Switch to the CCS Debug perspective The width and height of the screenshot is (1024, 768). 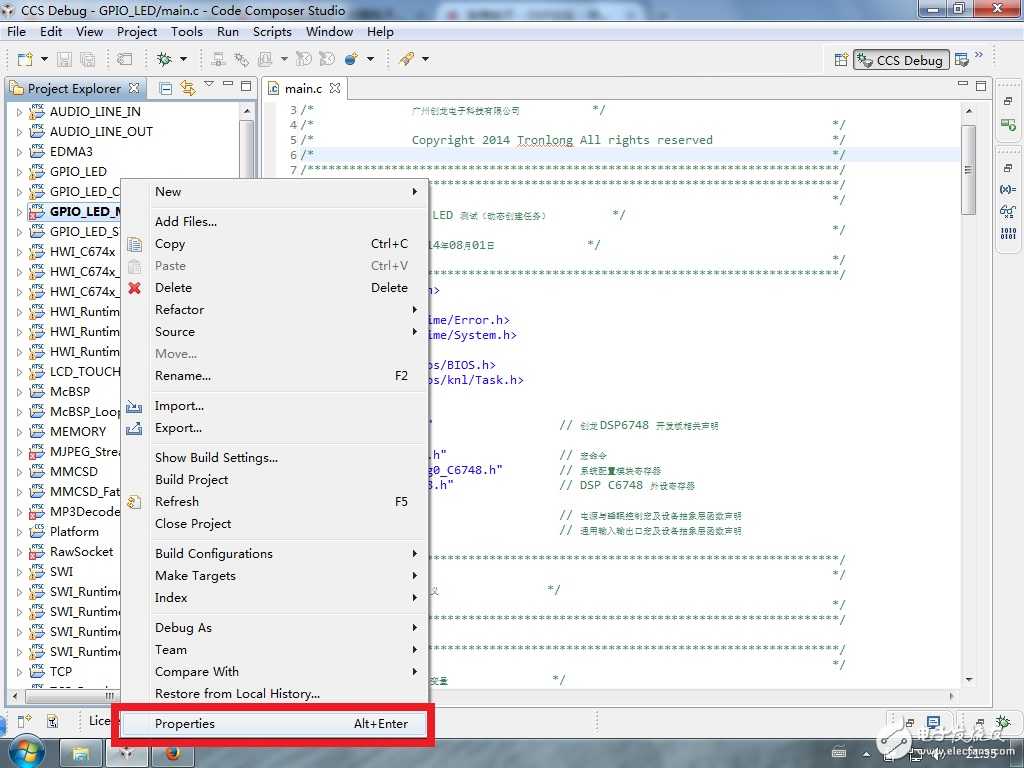[899, 60]
